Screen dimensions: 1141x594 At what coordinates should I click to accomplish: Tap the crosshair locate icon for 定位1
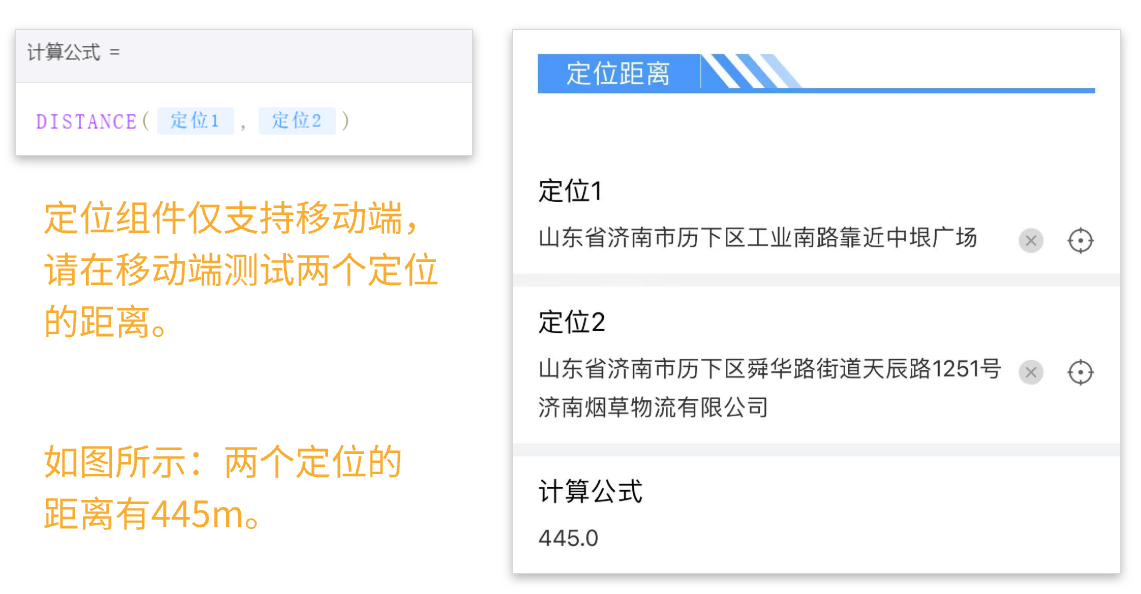[x=1080, y=240]
